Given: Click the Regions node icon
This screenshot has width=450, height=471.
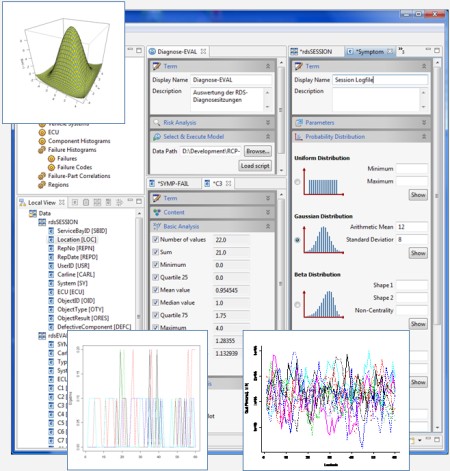Looking at the screenshot, I should (x=42, y=185).
